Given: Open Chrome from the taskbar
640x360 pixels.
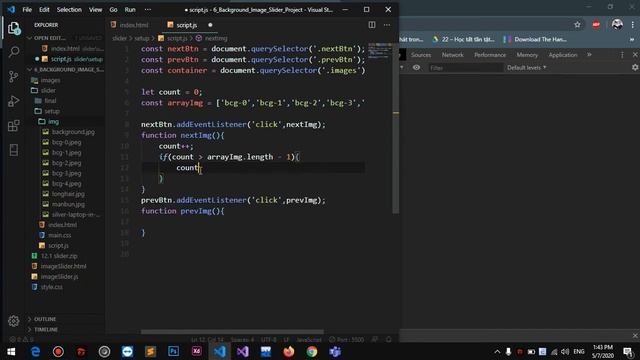Looking at the screenshot, I should point(312,351).
